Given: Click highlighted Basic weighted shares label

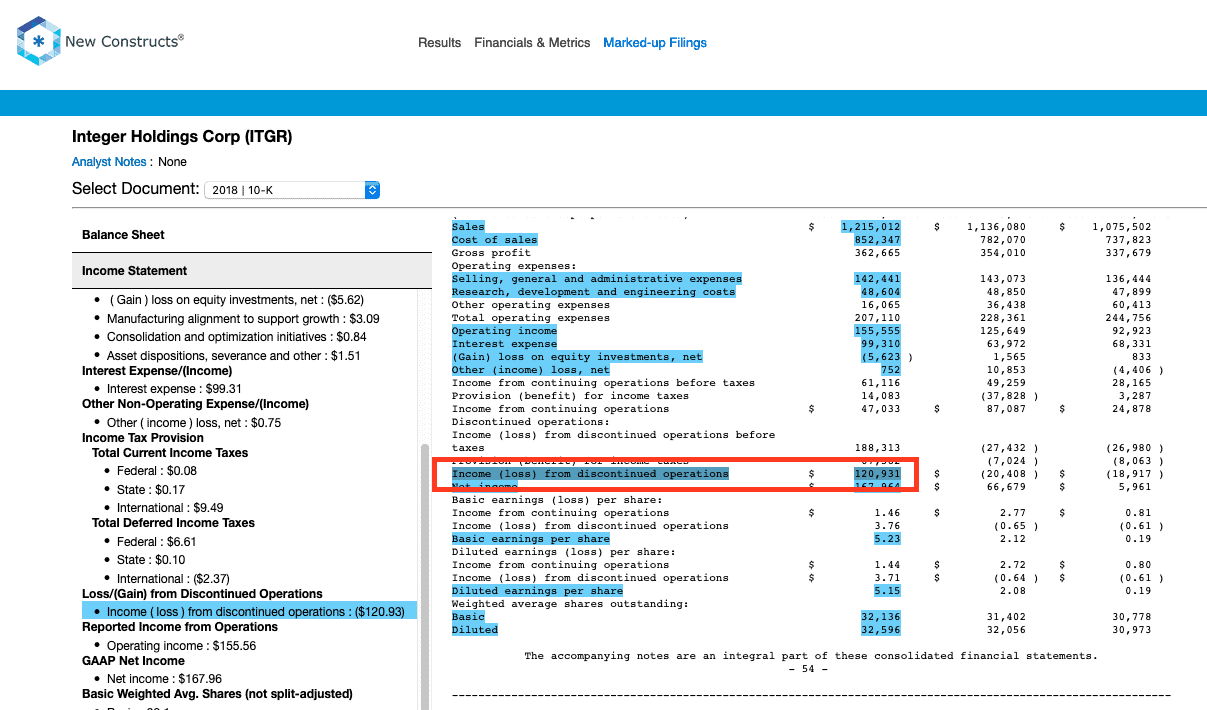Looking at the screenshot, I should click(468, 617).
